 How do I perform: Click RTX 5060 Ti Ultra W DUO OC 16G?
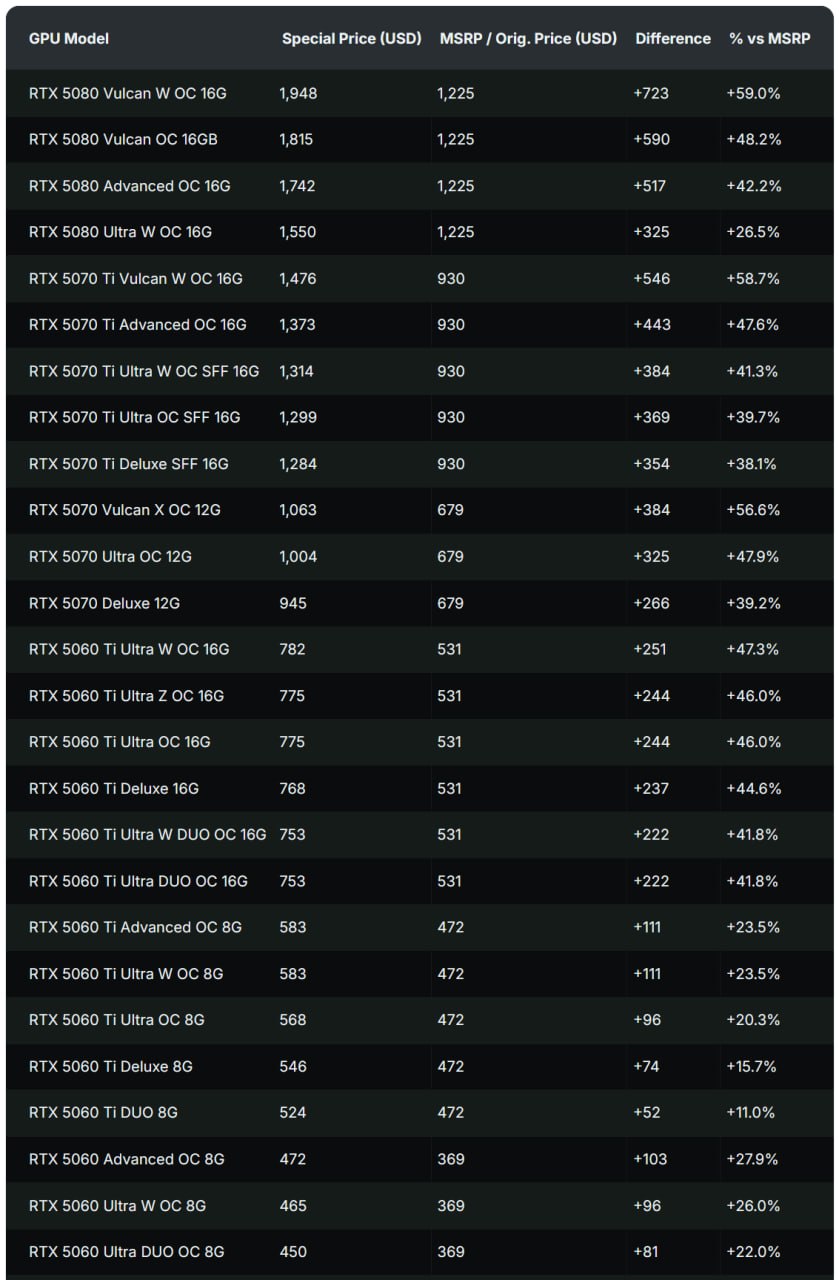(x=148, y=835)
